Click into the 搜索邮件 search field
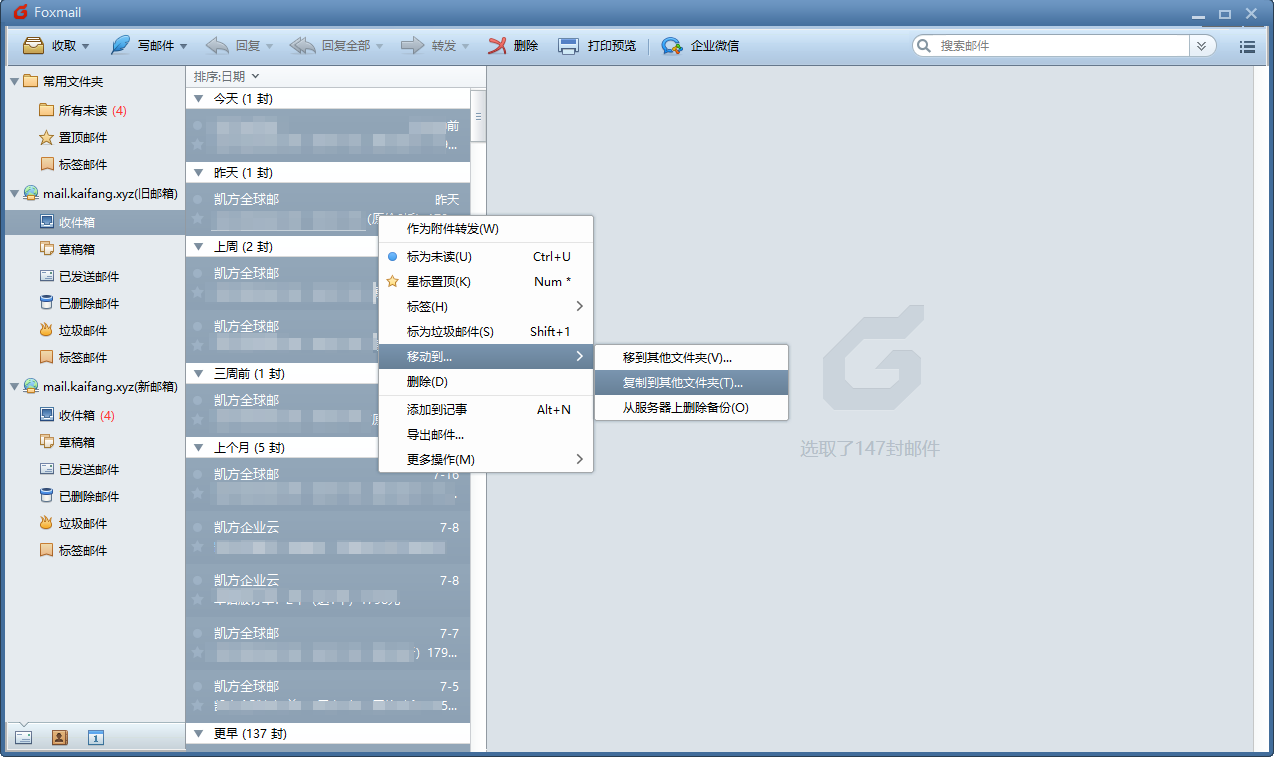The height and width of the screenshot is (759, 1274). click(x=1060, y=46)
